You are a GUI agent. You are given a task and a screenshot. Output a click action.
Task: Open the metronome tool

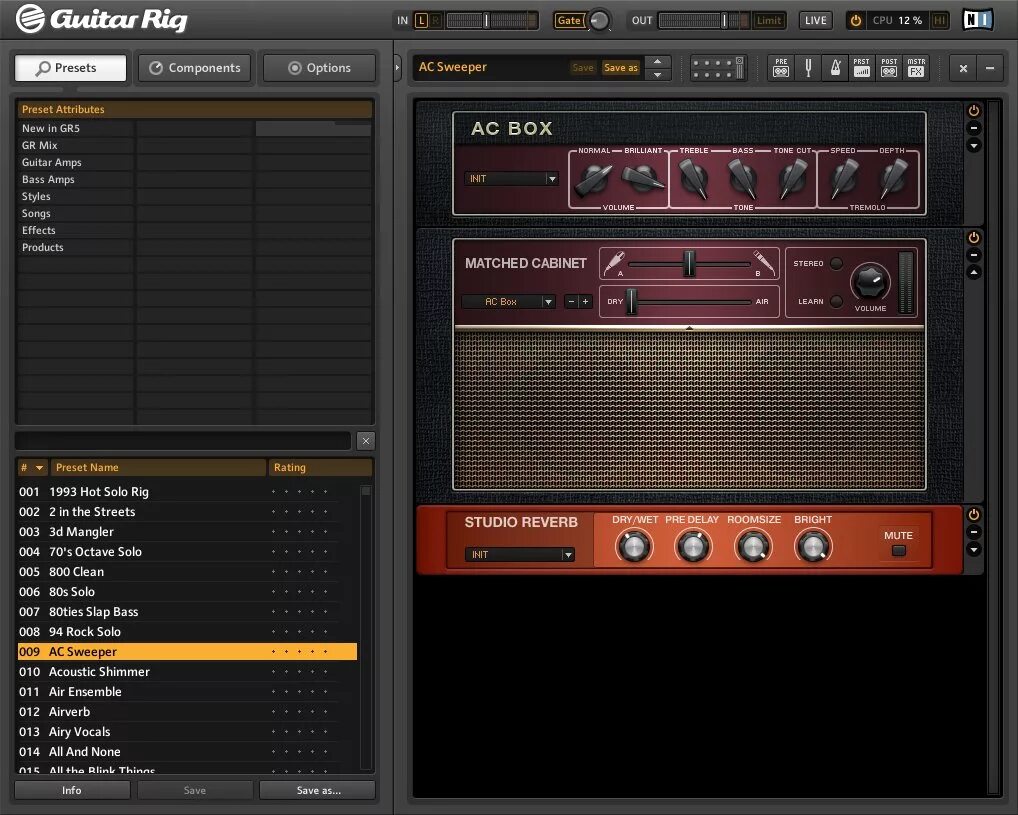(x=836, y=67)
